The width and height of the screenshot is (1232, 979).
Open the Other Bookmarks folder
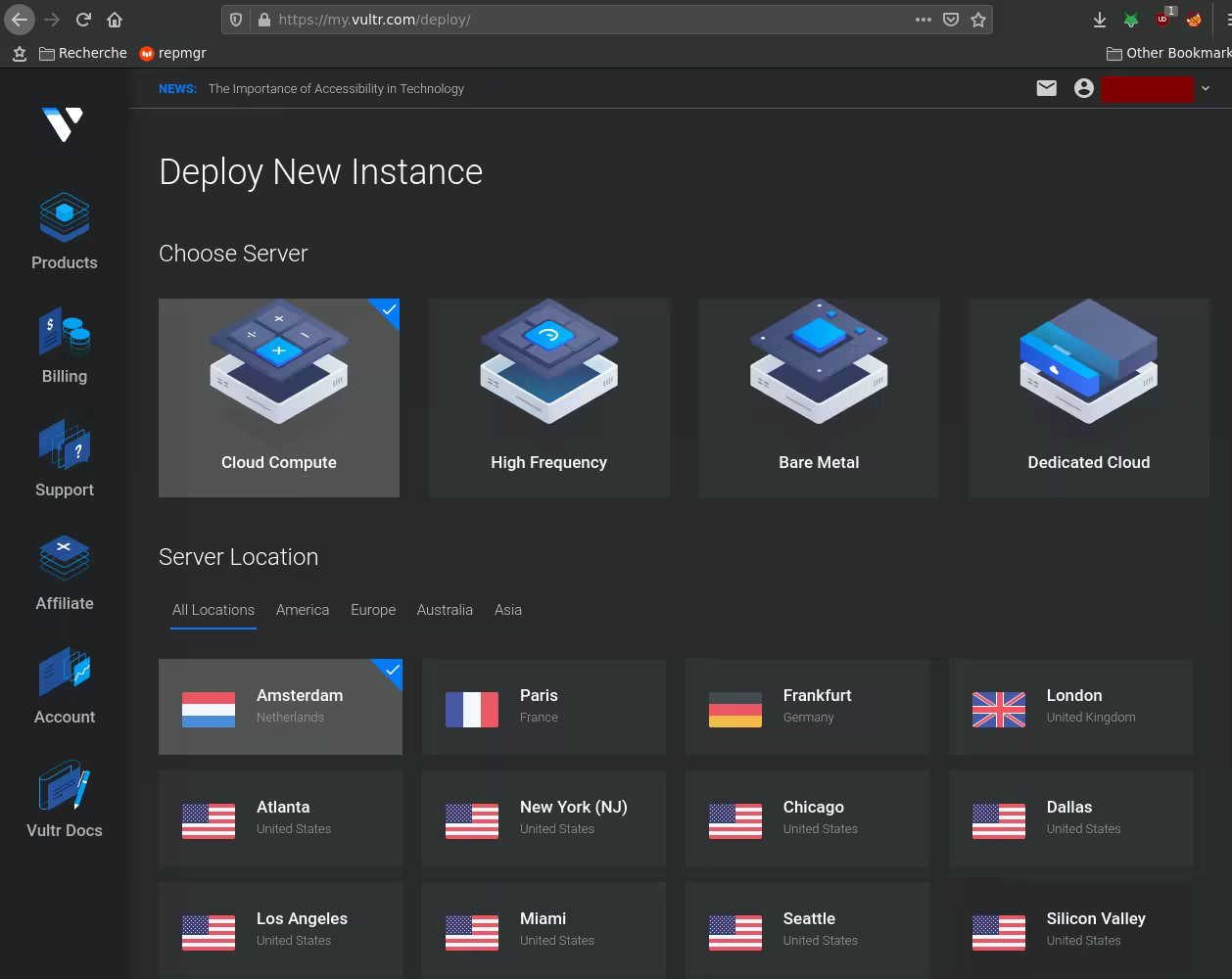click(x=1168, y=53)
